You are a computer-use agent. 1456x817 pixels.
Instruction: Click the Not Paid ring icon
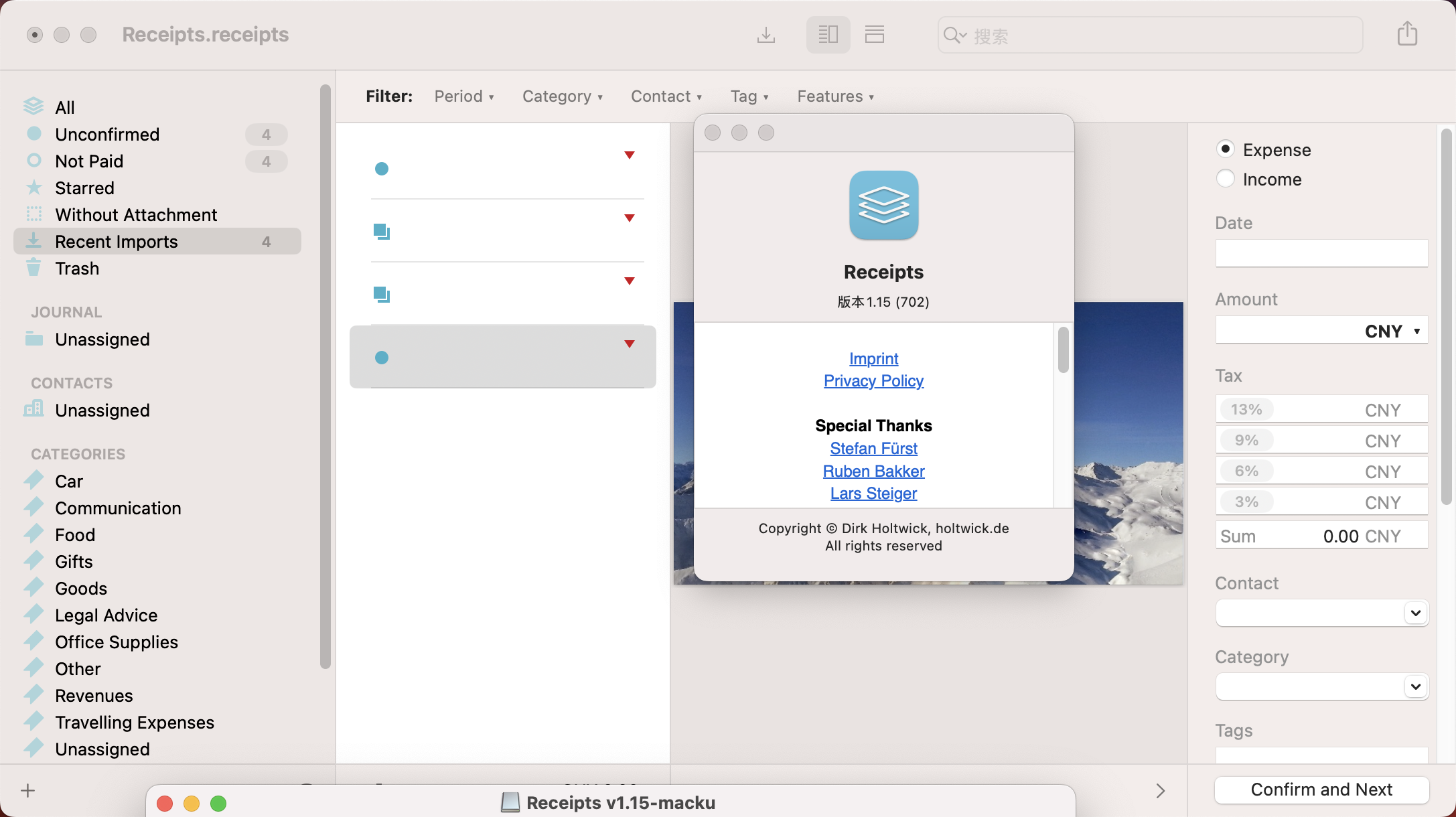coord(33,160)
